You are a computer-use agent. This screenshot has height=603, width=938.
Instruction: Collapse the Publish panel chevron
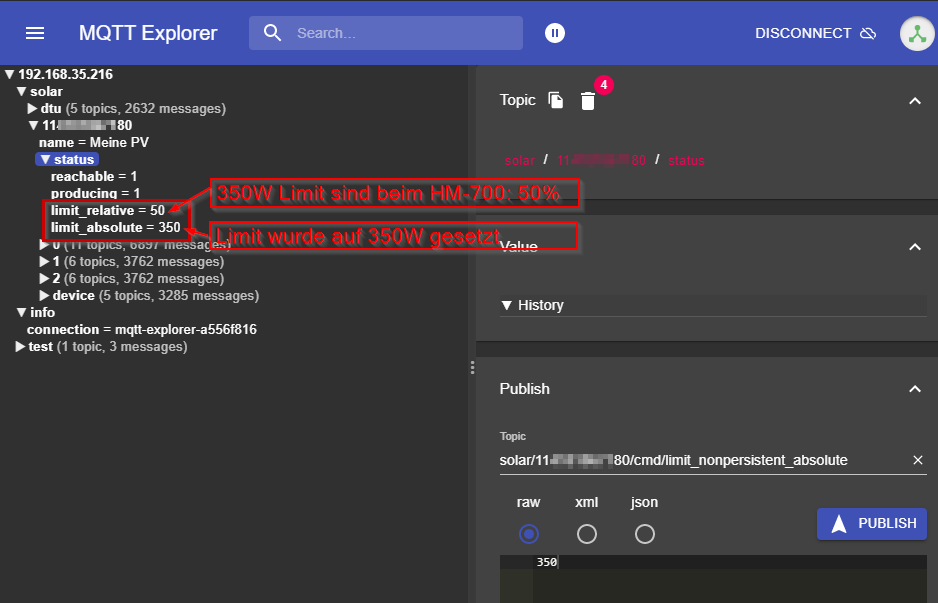[915, 389]
